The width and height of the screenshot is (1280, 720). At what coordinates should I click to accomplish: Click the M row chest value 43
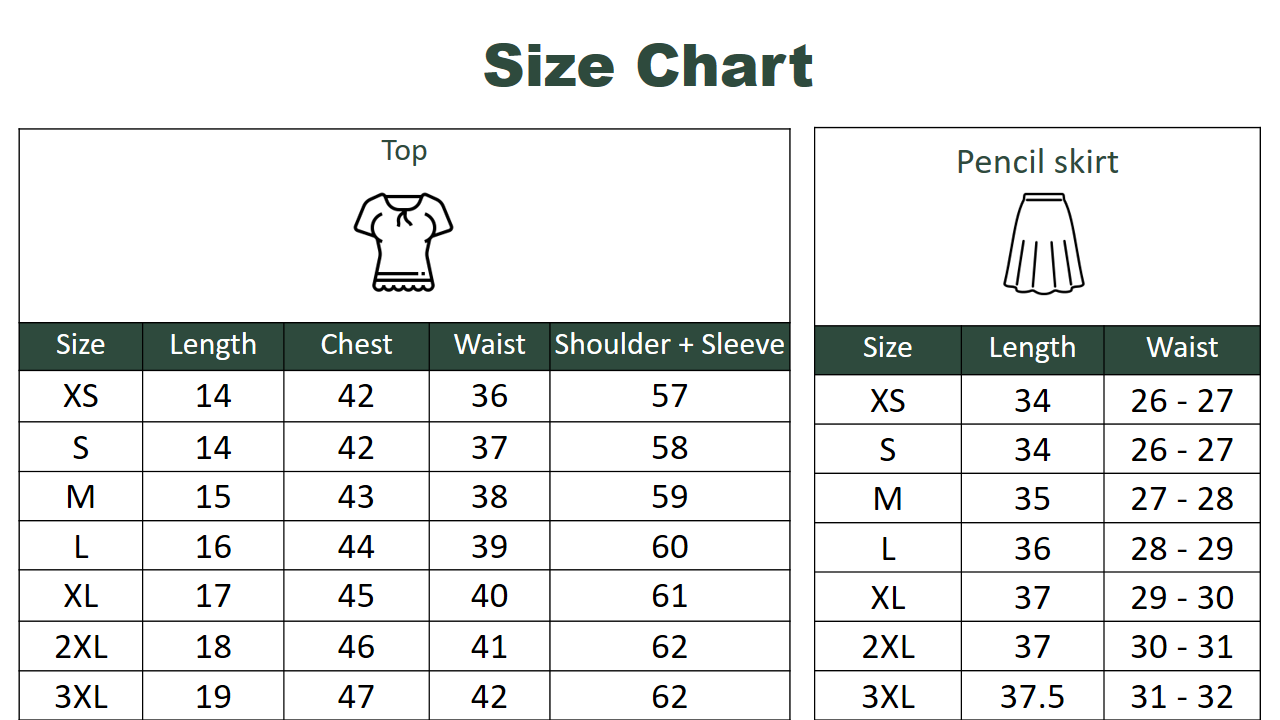[x=356, y=497]
